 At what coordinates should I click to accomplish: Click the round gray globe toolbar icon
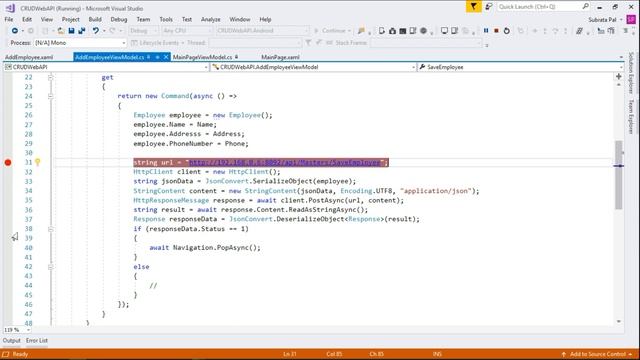click(x=424, y=31)
